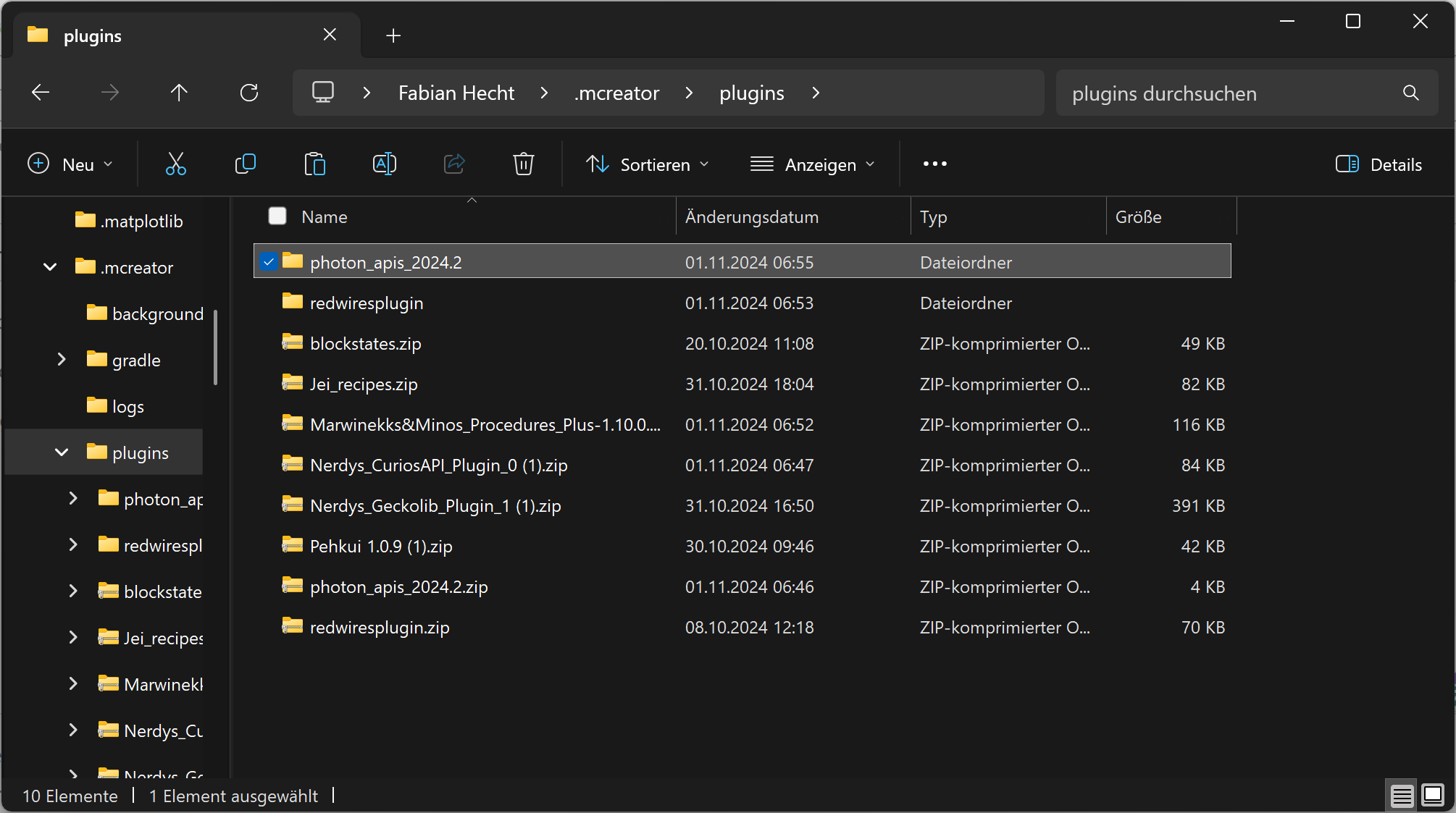Switch to large icons view in status bar
Screen dimensions: 1456x813
coord(1433,795)
